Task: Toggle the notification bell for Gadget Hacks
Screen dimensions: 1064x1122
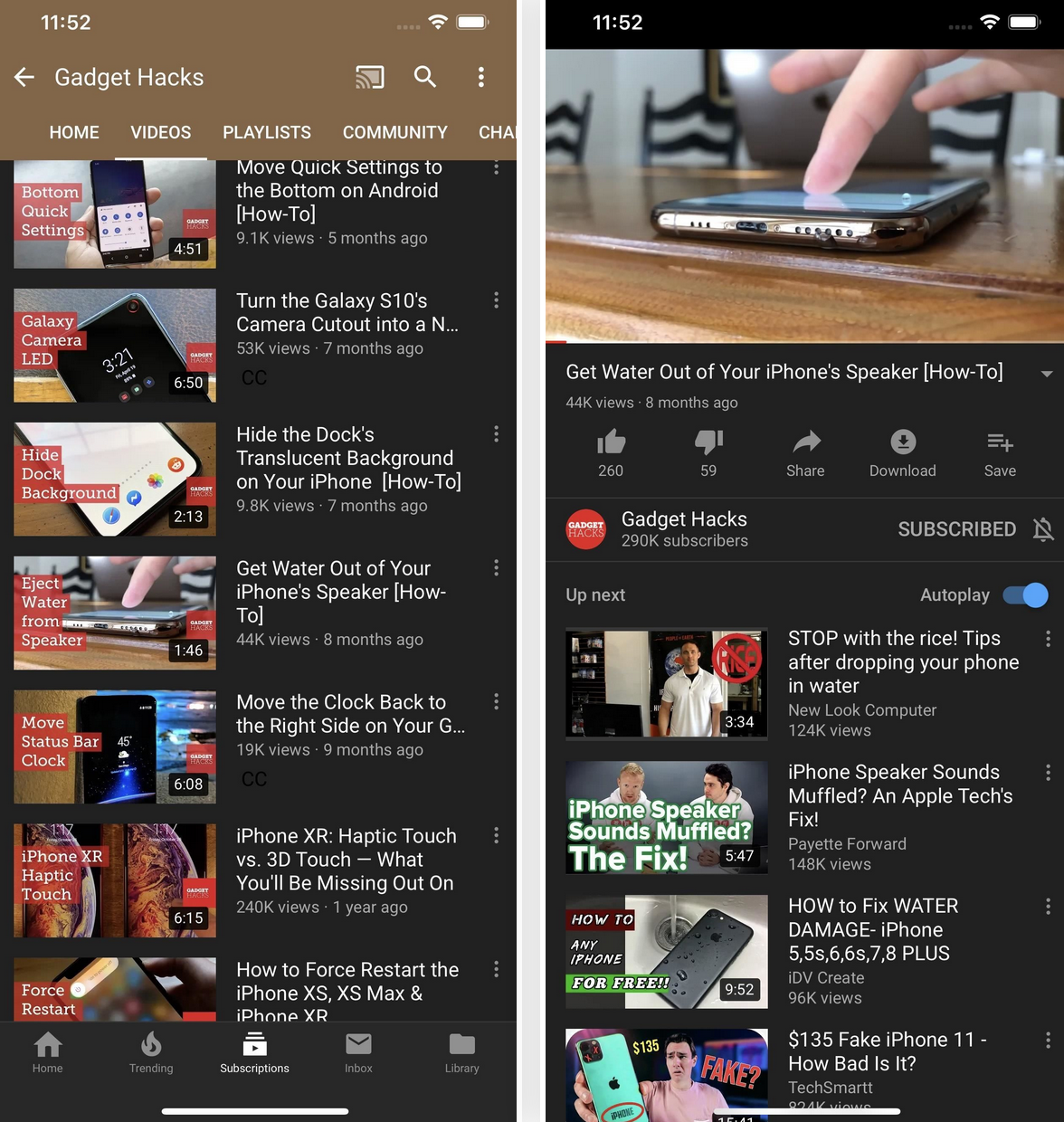Action: pyautogui.click(x=1043, y=529)
